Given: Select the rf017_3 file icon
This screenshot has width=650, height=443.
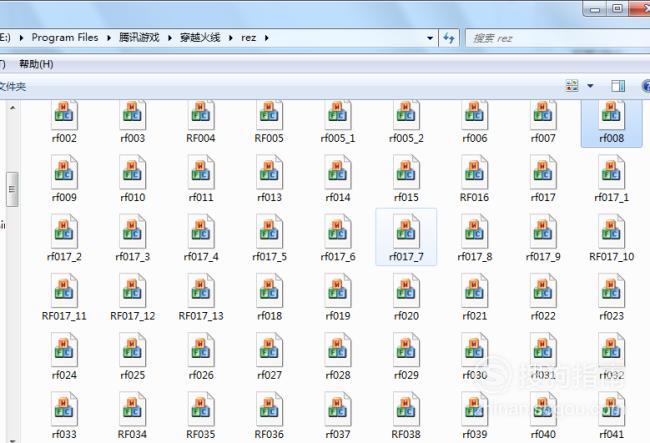Looking at the screenshot, I should (133, 231).
